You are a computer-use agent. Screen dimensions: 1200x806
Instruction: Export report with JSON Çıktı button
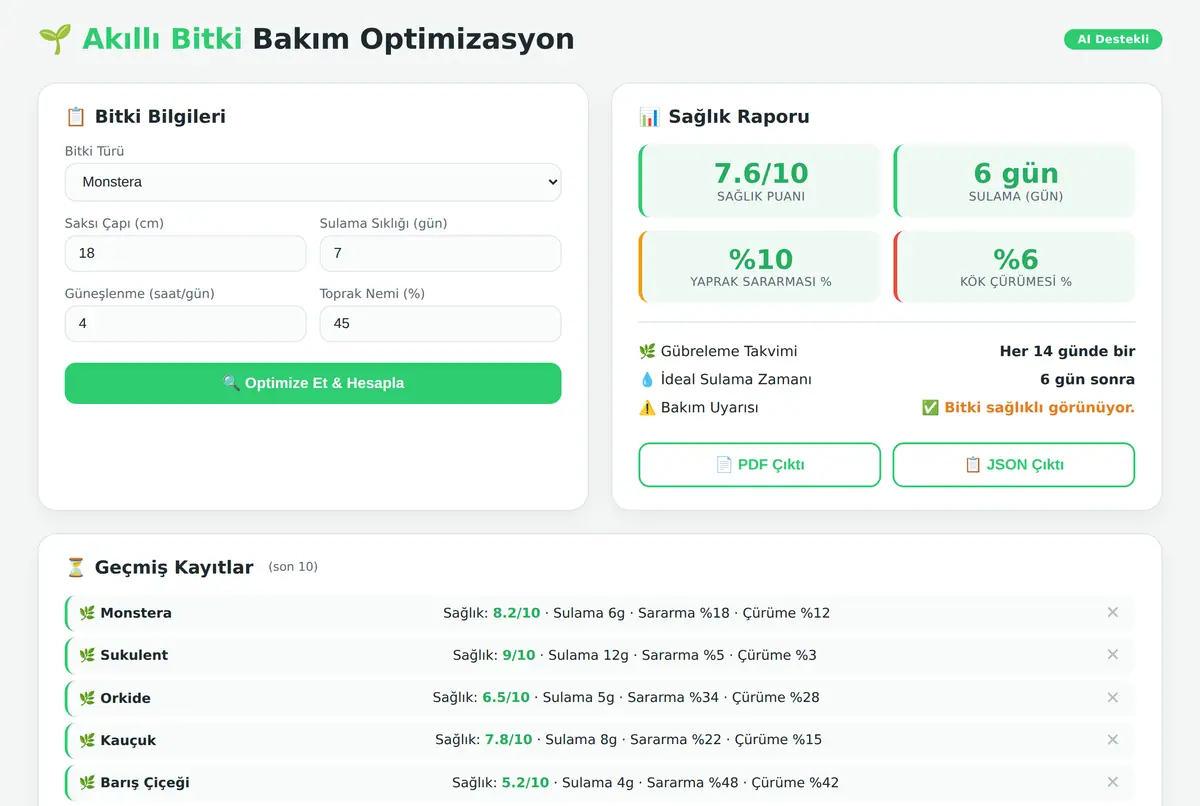click(x=1014, y=465)
